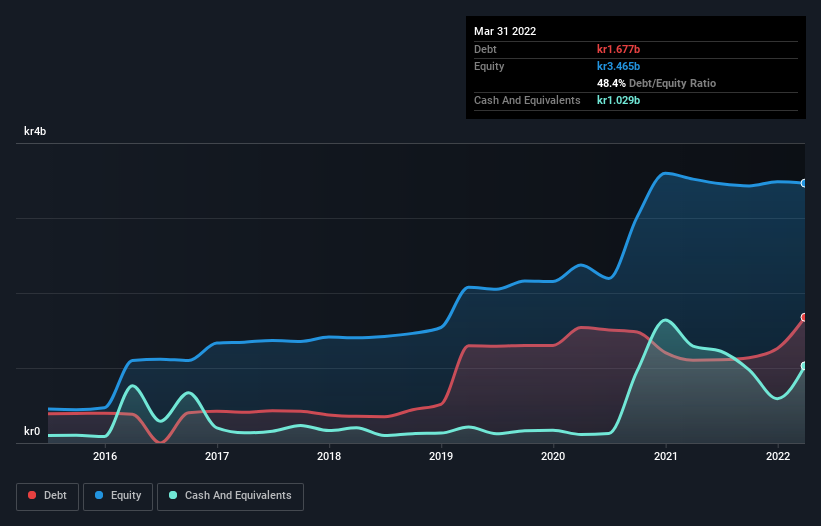Click the 2019 x-axis label

[441, 456]
